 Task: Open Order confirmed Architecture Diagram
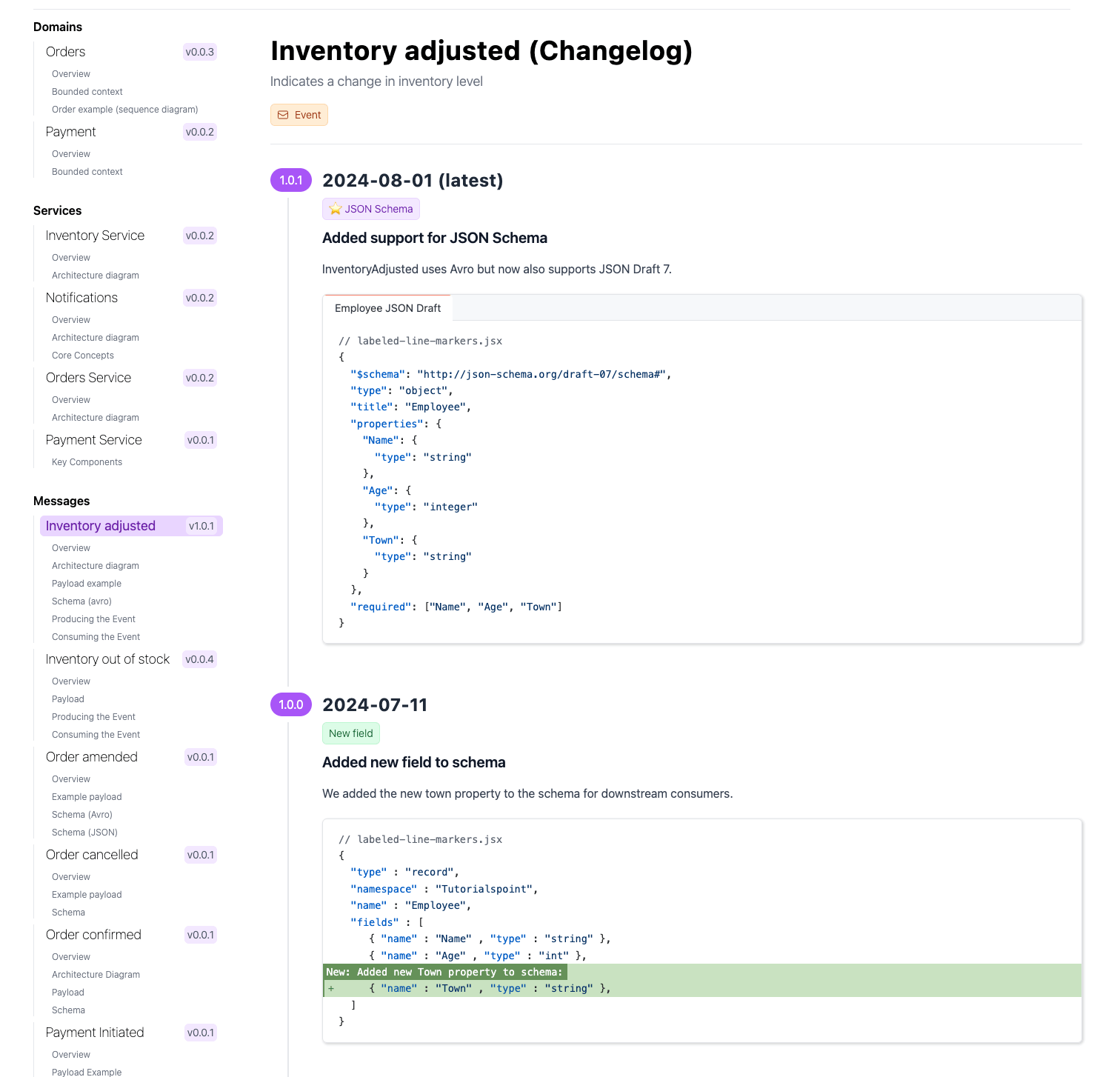[96, 975]
